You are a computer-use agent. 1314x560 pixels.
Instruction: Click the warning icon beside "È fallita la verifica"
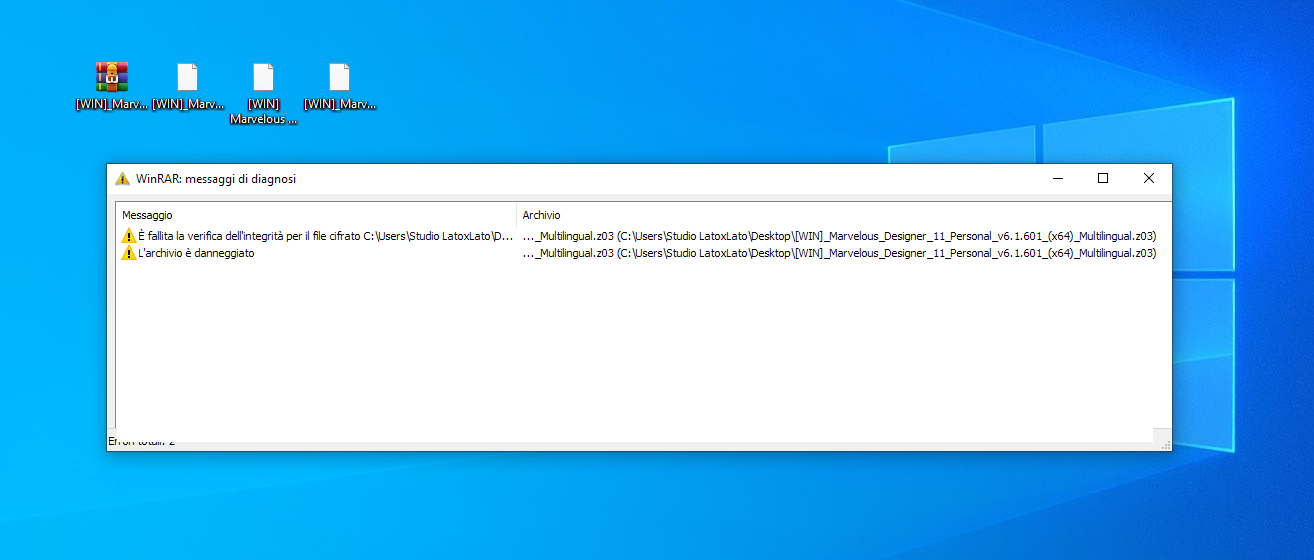[x=129, y=236]
